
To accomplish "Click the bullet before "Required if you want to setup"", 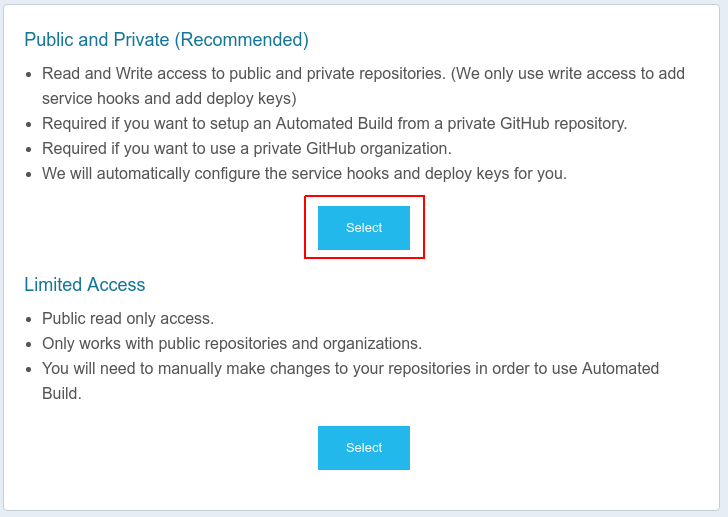I will click(31, 124).
